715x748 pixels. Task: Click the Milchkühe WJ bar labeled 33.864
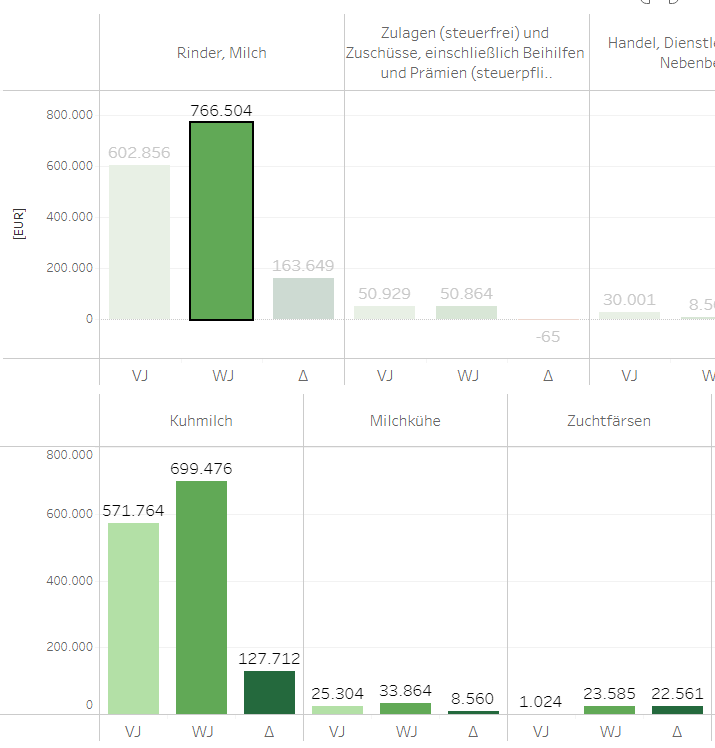[405, 708]
